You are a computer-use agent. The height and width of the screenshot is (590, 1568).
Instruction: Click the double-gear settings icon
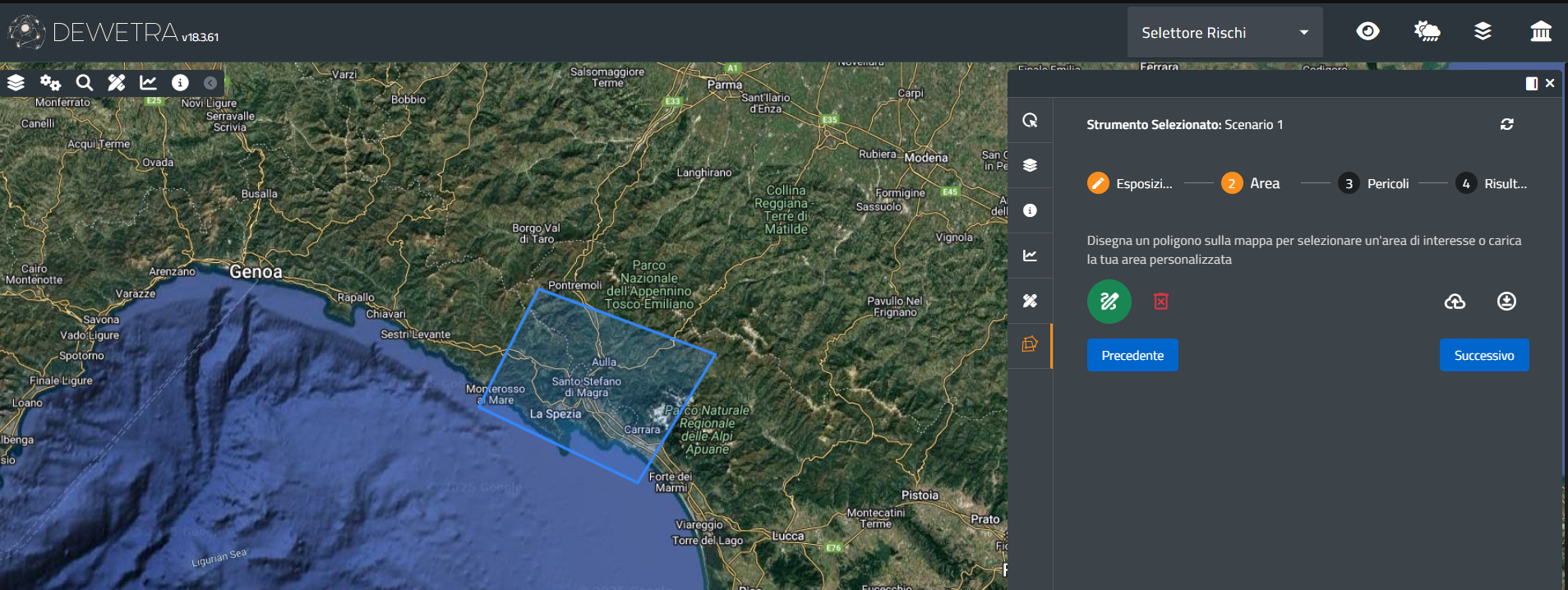pyautogui.click(x=50, y=82)
